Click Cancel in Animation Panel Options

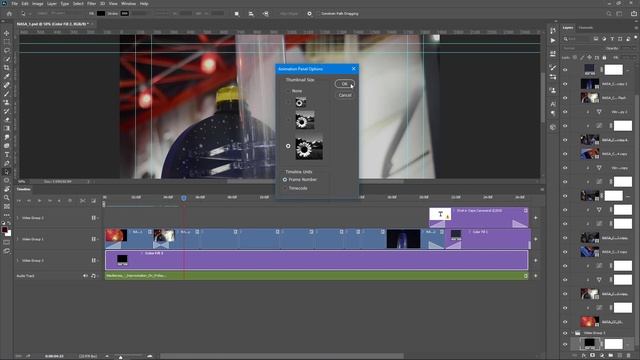(x=344, y=95)
